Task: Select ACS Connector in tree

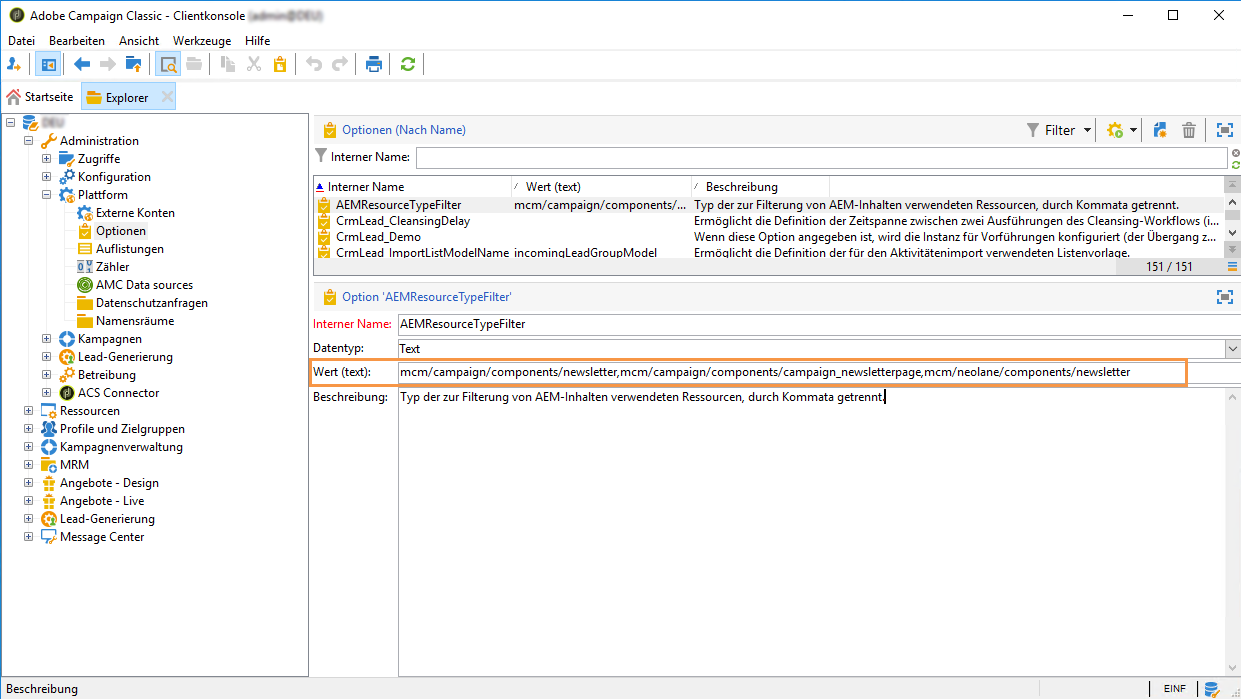Action: [118, 393]
